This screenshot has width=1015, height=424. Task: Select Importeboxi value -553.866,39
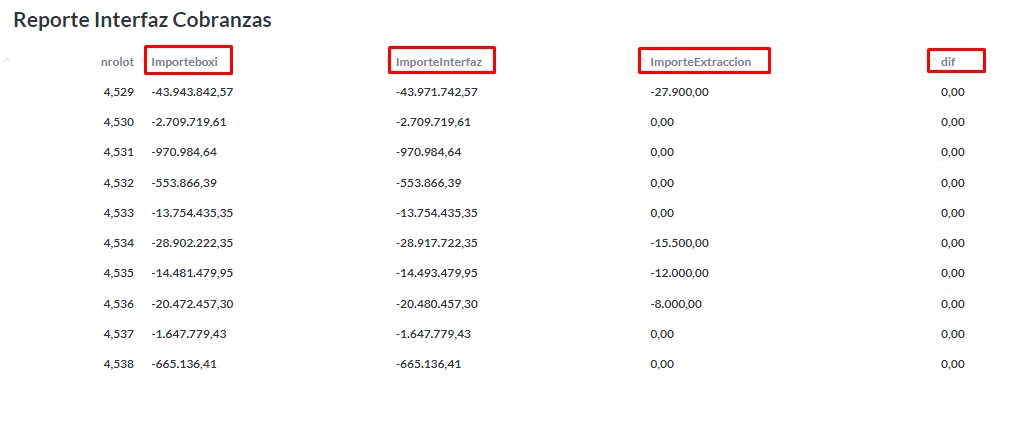click(x=184, y=183)
